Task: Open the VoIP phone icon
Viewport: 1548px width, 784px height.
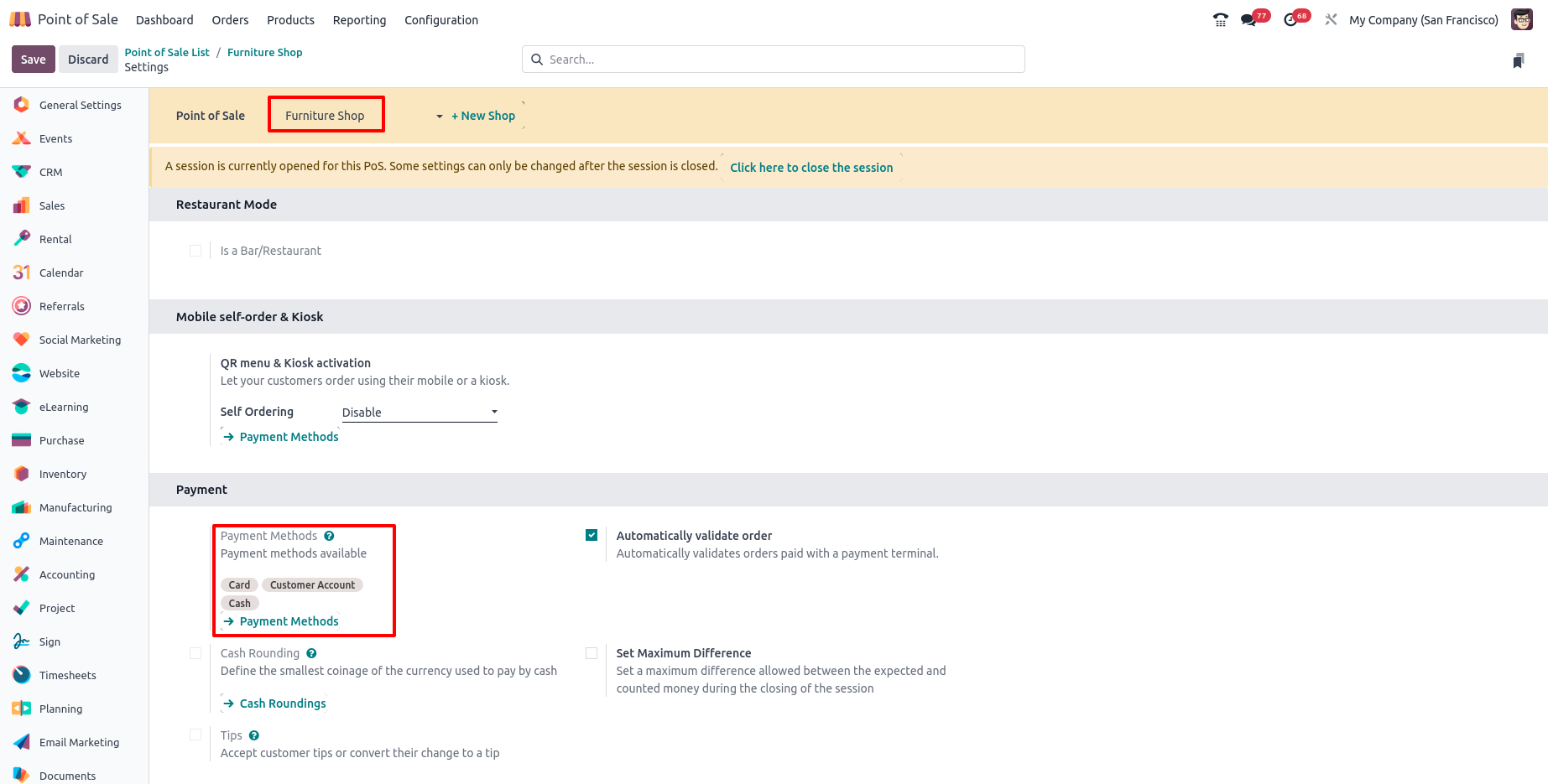Action: [1220, 19]
